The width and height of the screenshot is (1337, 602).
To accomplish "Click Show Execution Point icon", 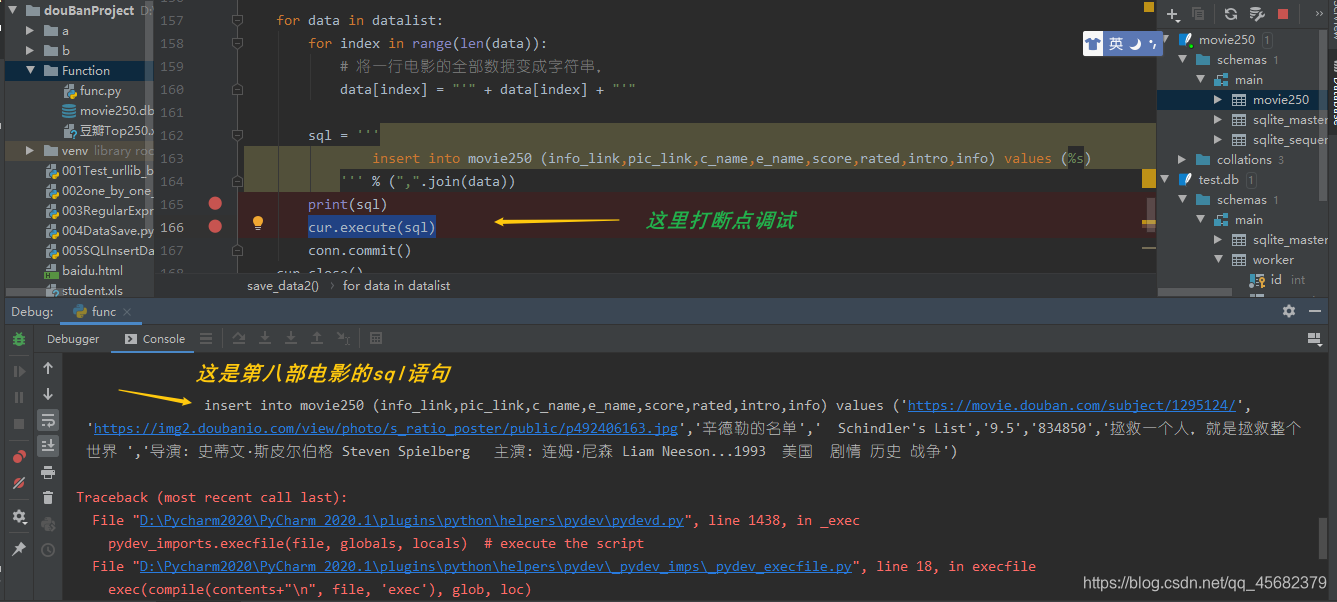I will 206,339.
